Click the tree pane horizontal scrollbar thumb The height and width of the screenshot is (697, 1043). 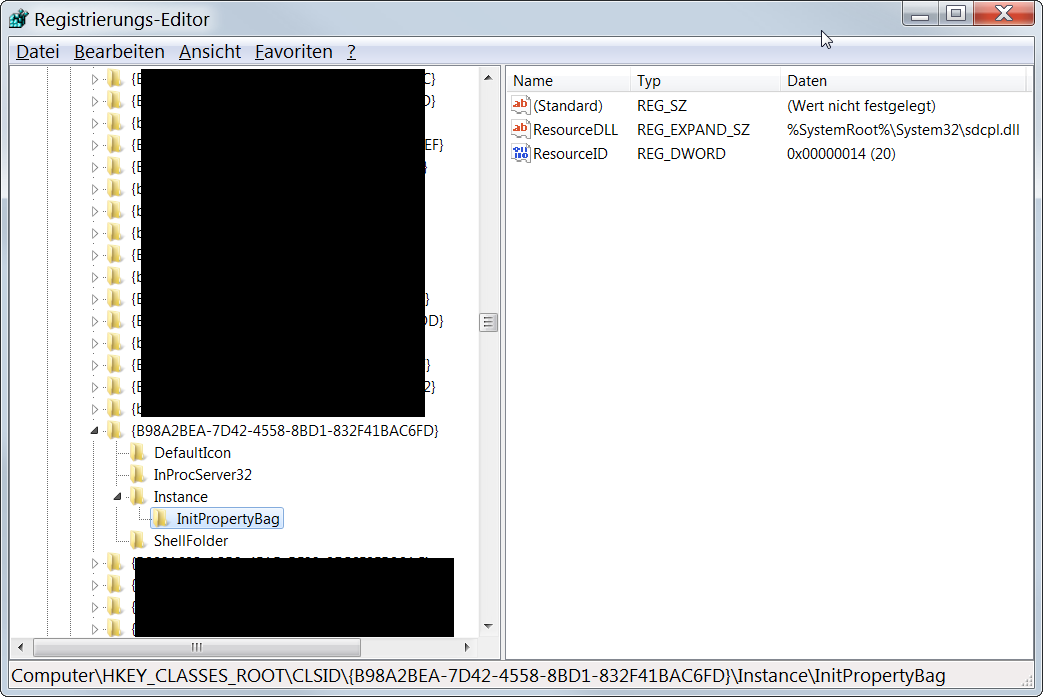196,647
